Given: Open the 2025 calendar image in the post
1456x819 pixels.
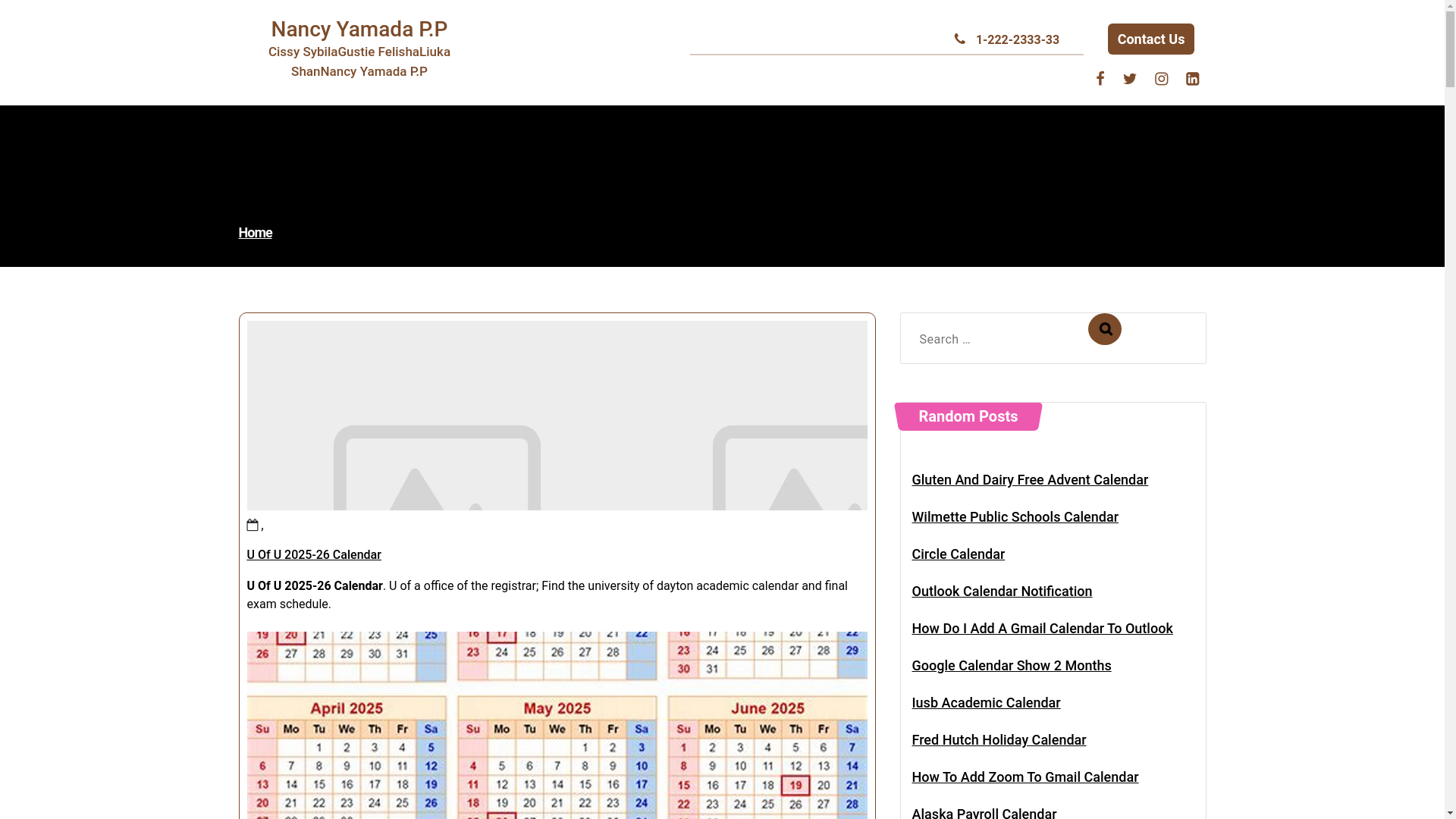Looking at the screenshot, I should point(557,725).
